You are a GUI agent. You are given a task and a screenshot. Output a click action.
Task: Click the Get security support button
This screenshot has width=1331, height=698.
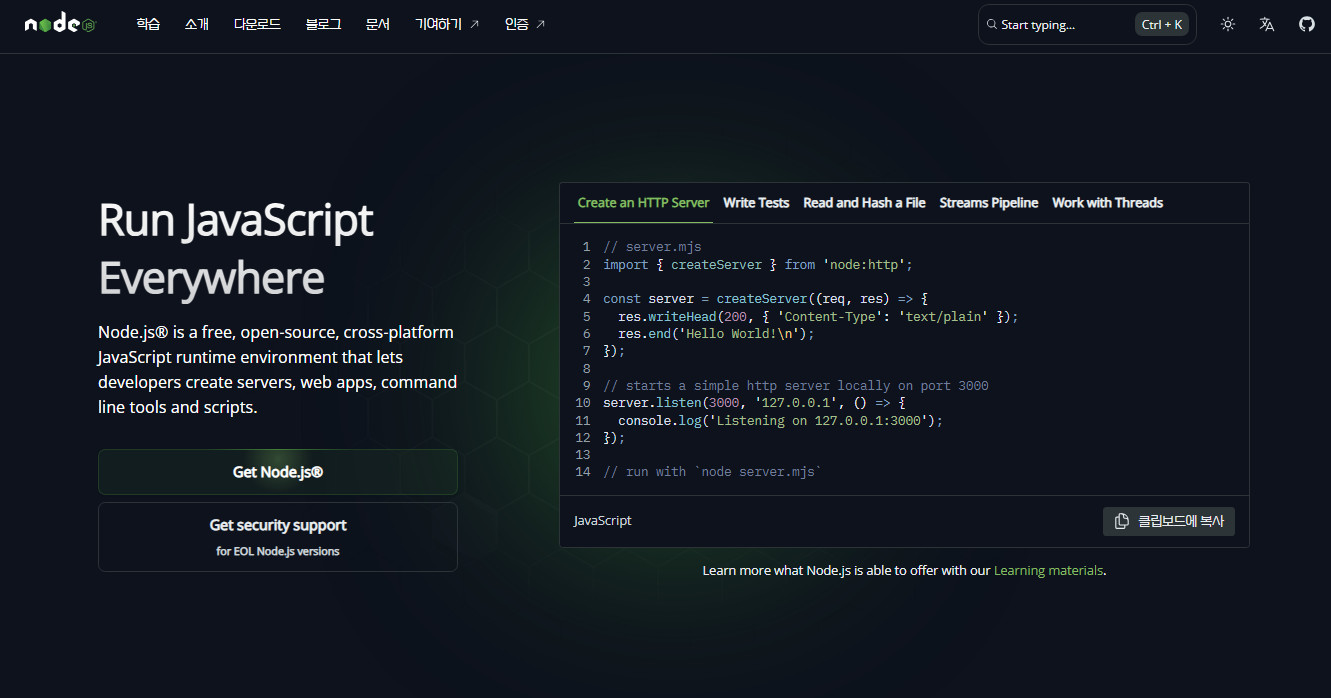pos(278,537)
